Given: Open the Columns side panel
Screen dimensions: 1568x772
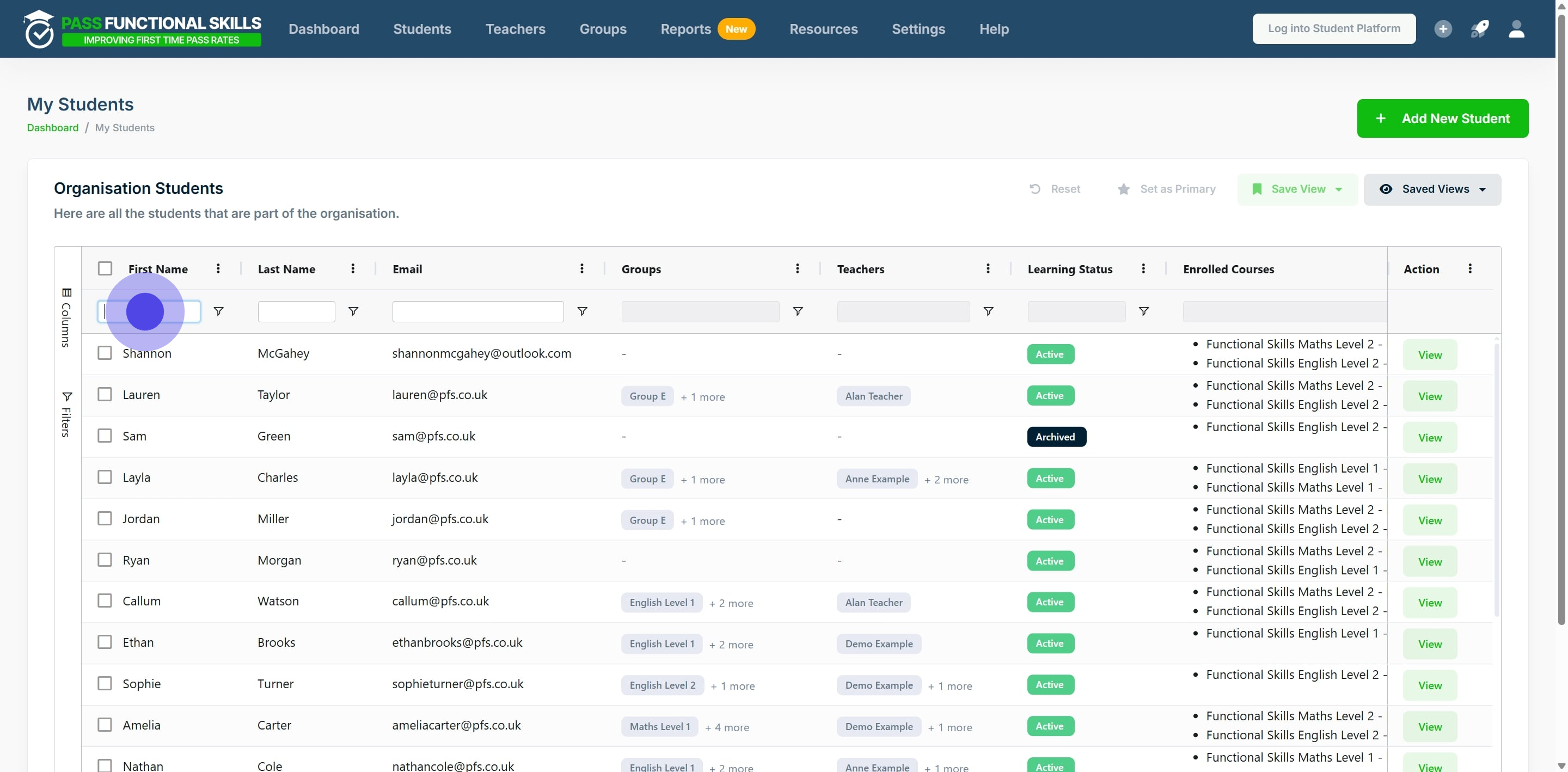Looking at the screenshot, I should [x=67, y=317].
